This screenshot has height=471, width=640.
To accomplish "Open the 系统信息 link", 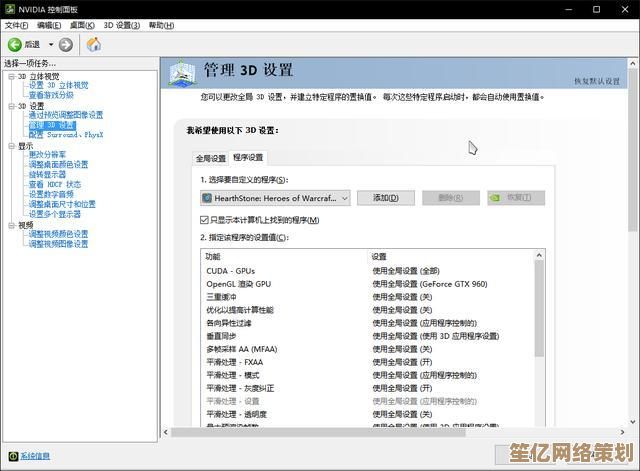I will (35, 456).
